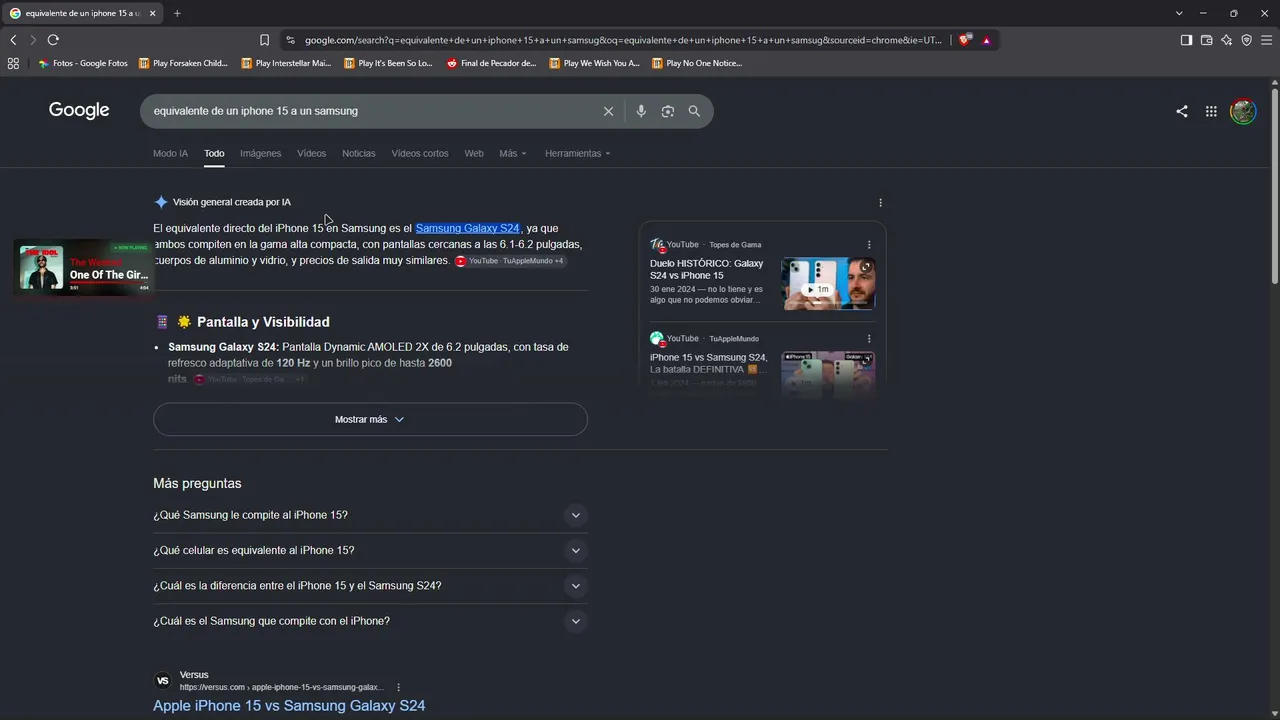Switch to the Vídeos cortos tab
1280x720 pixels.
pos(420,153)
